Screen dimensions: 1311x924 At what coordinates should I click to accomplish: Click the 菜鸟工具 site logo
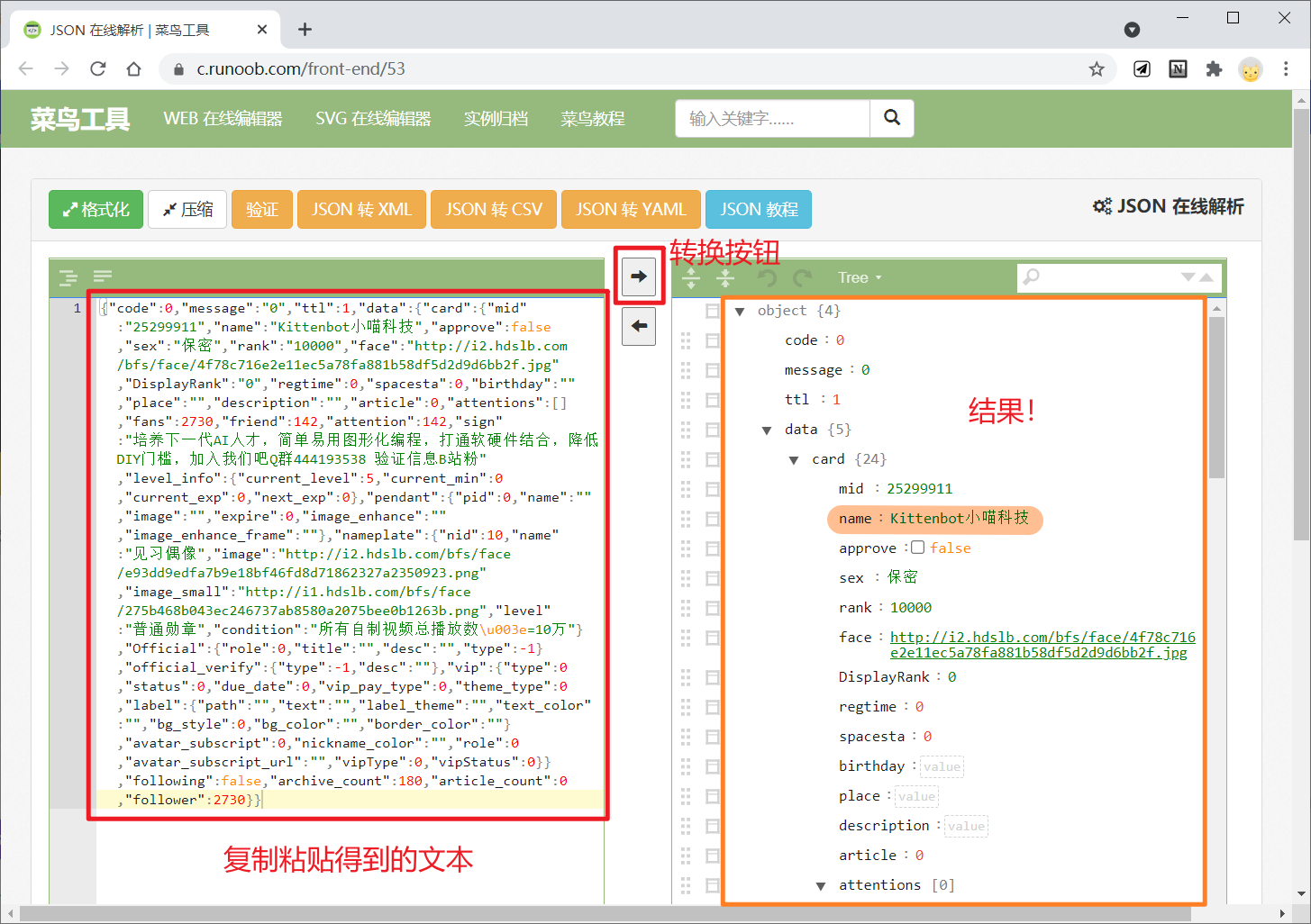[x=80, y=119]
